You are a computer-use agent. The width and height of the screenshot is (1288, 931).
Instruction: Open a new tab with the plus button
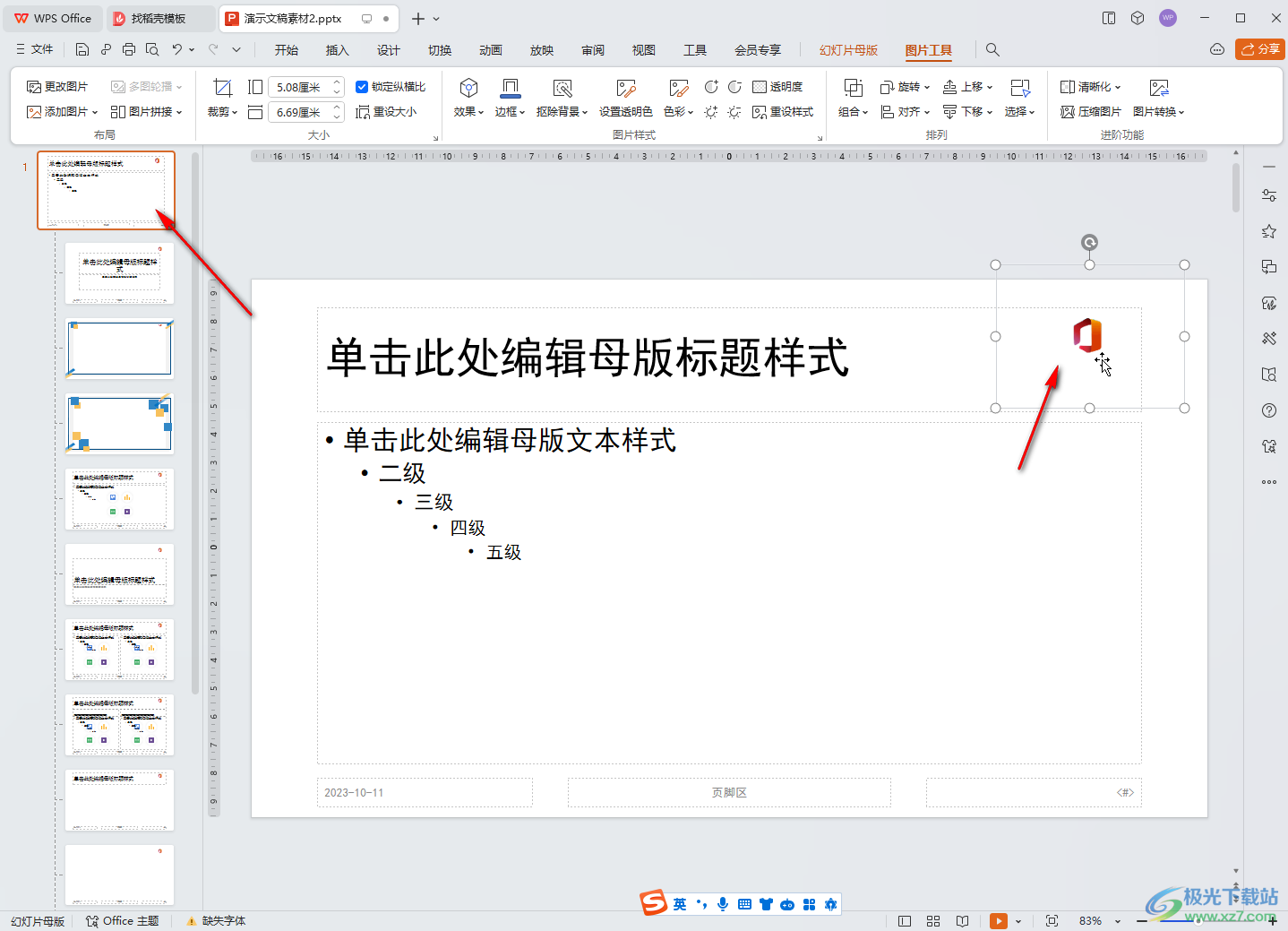(x=417, y=18)
